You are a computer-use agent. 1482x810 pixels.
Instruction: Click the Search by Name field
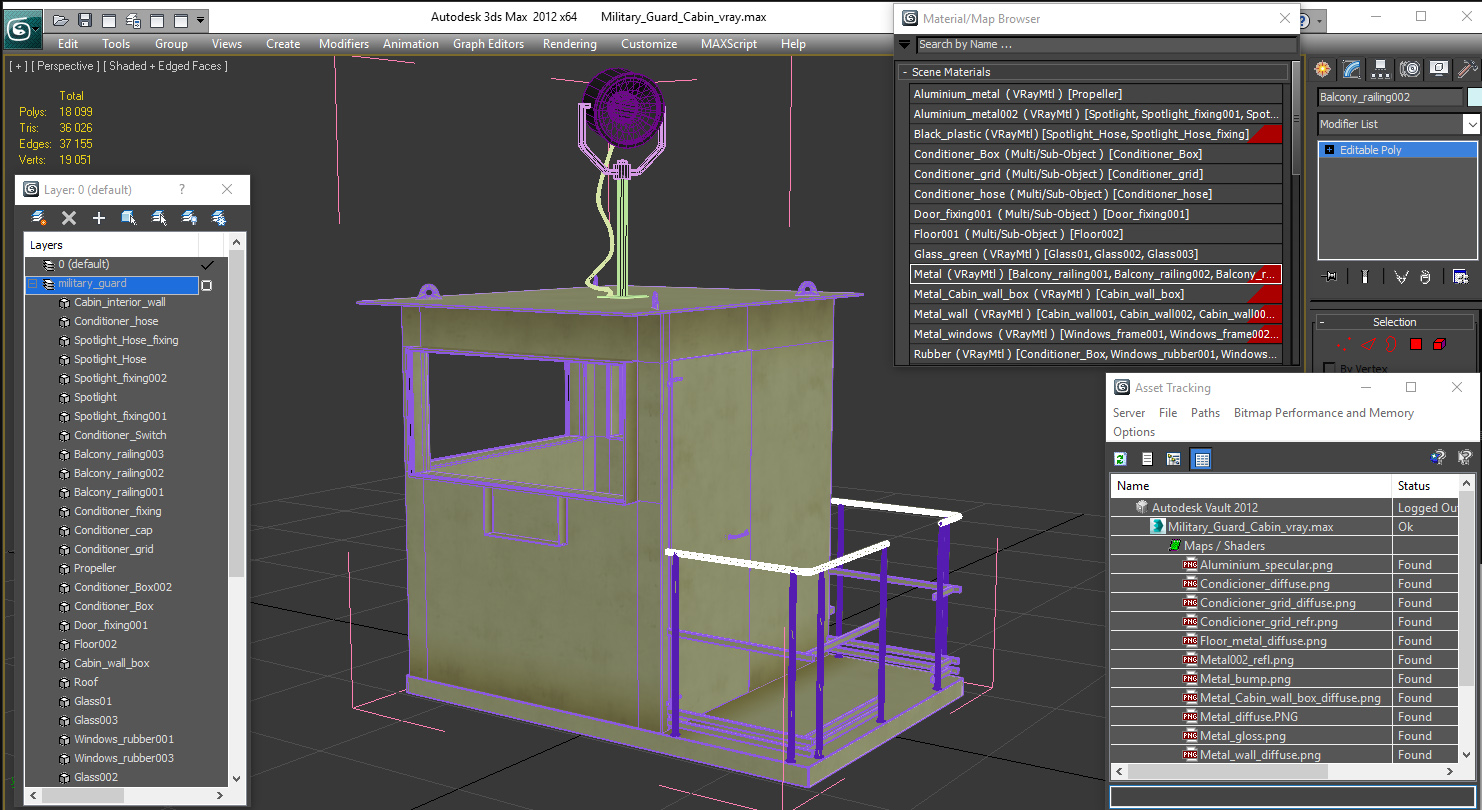[1105, 44]
